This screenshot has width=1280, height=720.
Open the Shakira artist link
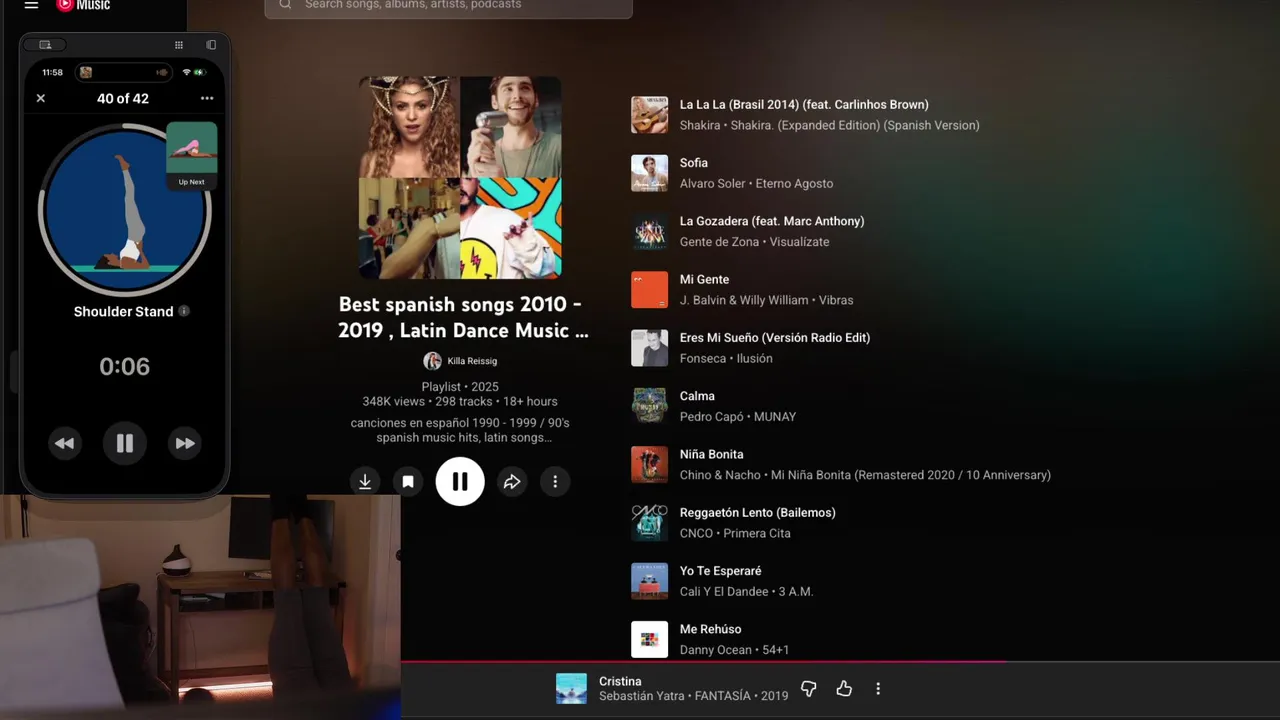700,126
